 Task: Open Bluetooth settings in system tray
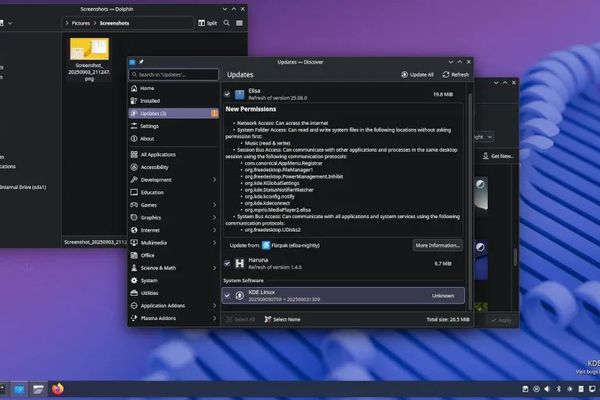pos(558,389)
